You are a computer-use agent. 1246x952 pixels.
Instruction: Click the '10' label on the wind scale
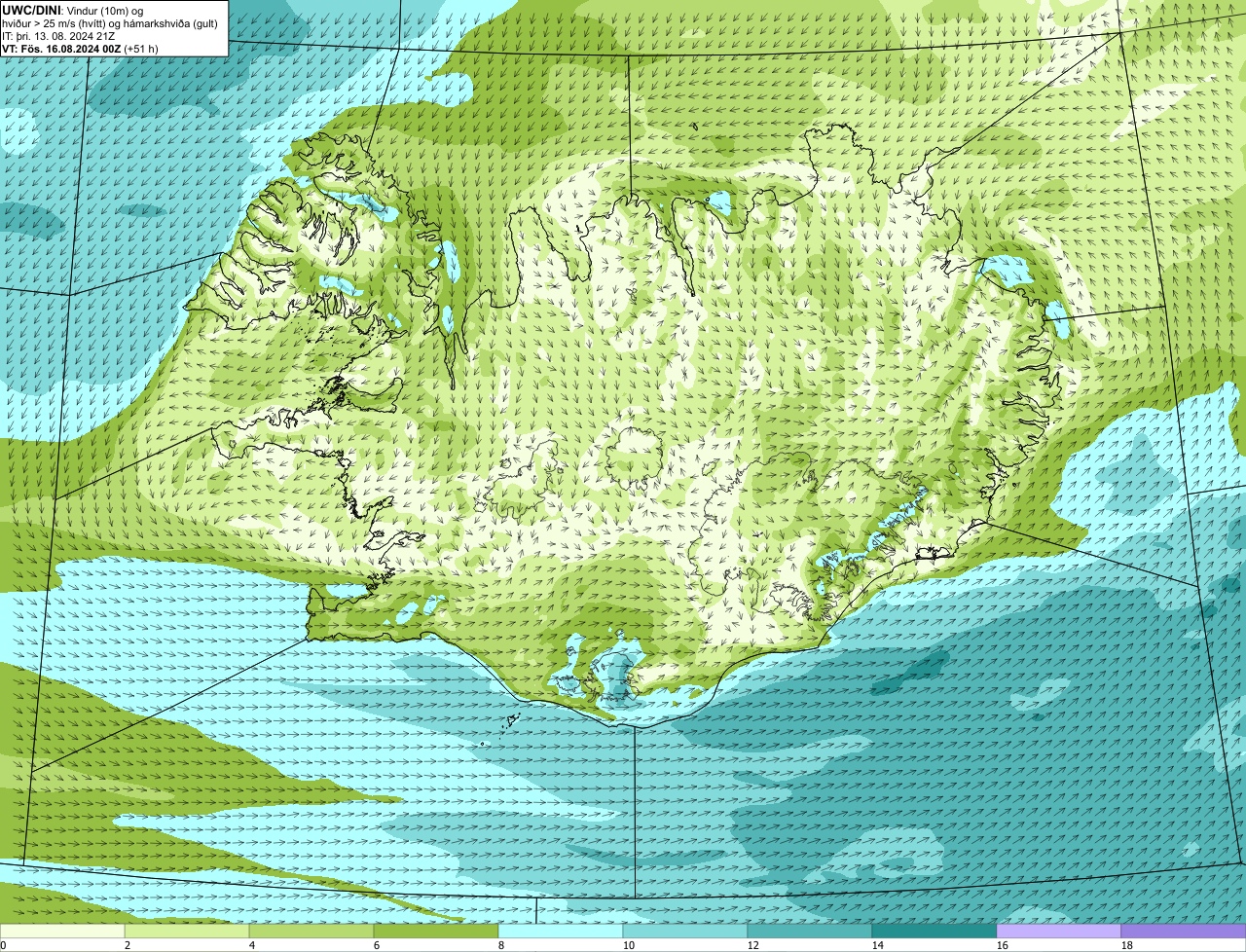[x=629, y=945]
